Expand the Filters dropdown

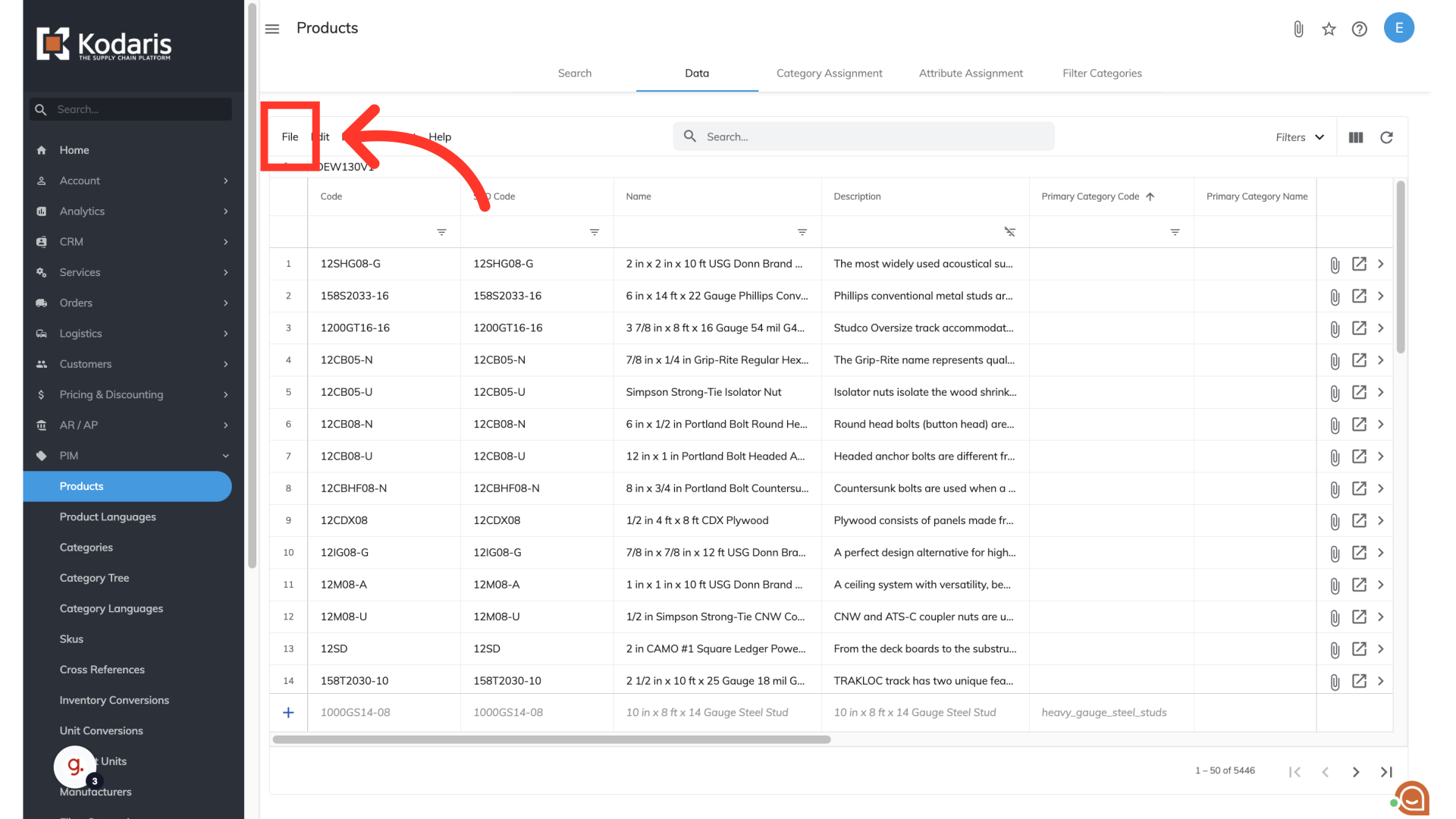tap(1300, 137)
